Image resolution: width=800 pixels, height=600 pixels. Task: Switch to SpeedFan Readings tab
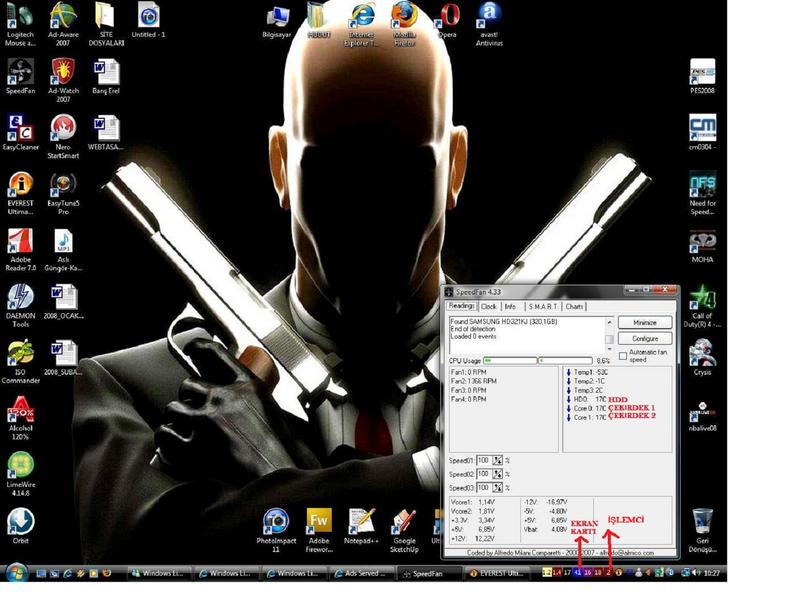[462, 306]
